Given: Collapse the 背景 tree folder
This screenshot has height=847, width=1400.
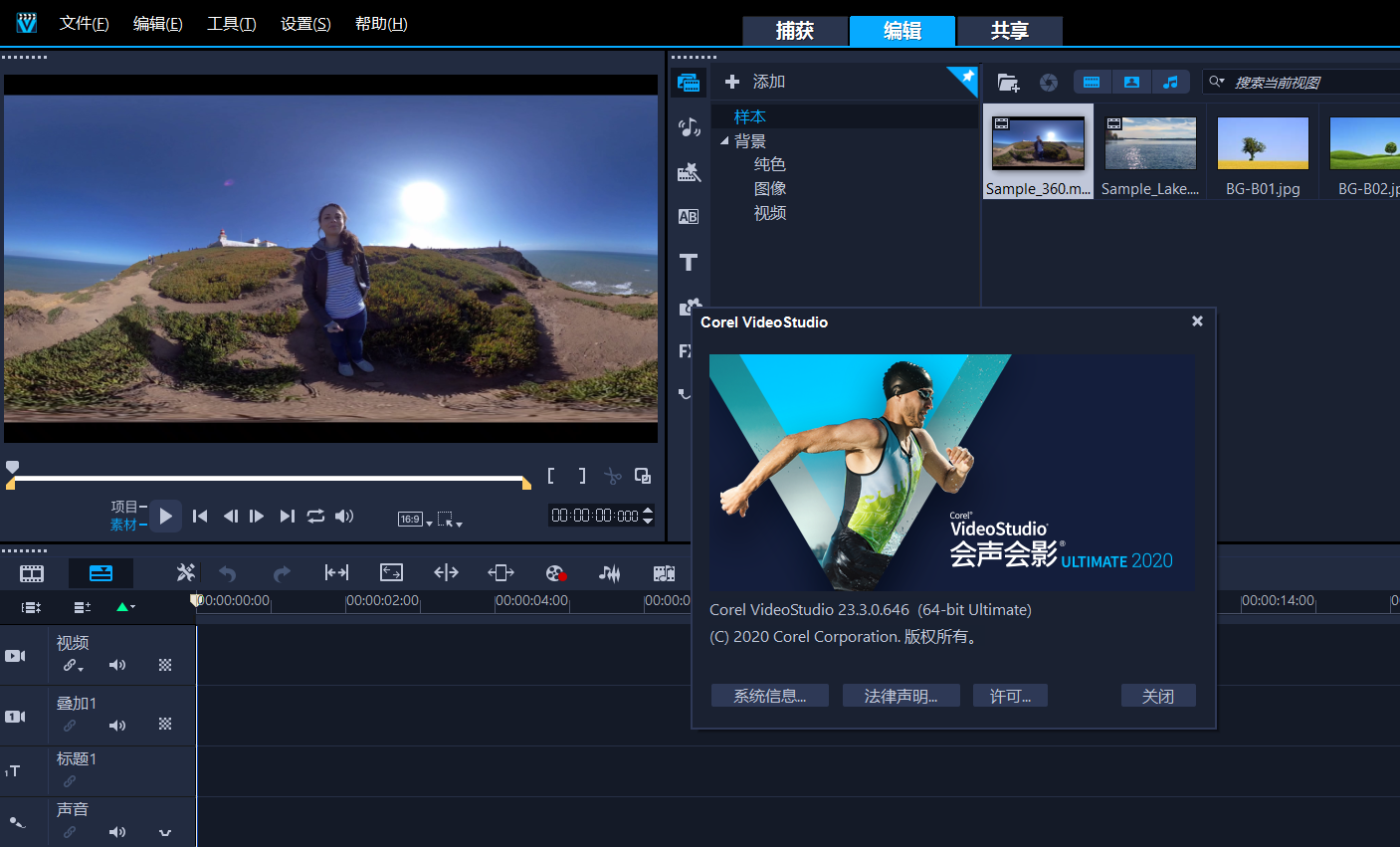Looking at the screenshot, I should tap(724, 140).
